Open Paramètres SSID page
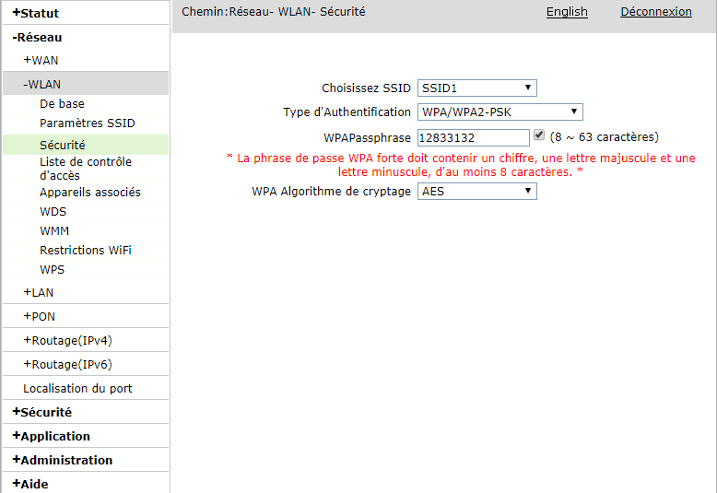 pyautogui.click(x=87, y=123)
